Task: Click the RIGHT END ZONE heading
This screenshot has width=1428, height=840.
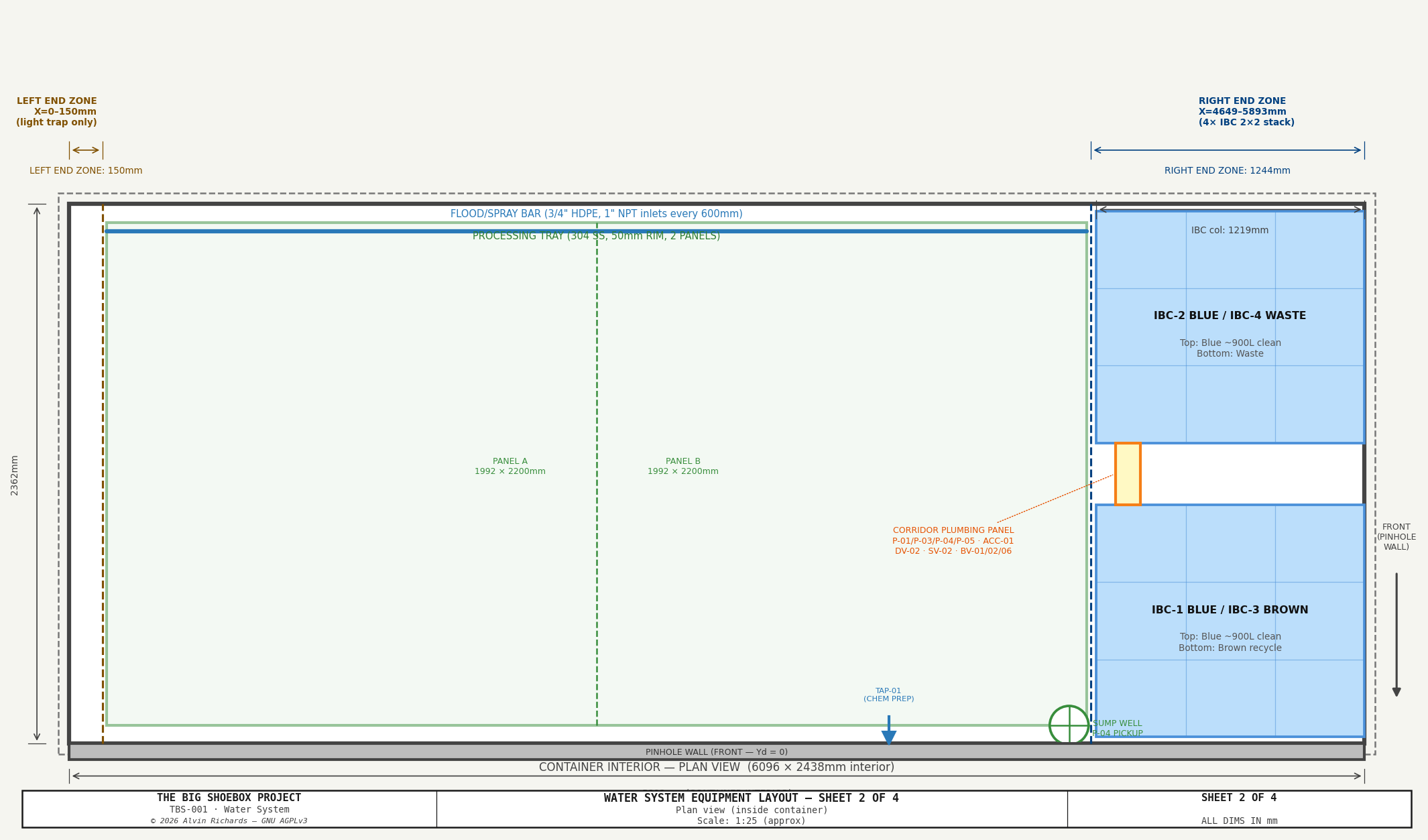Action: click(x=1246, y=112)
